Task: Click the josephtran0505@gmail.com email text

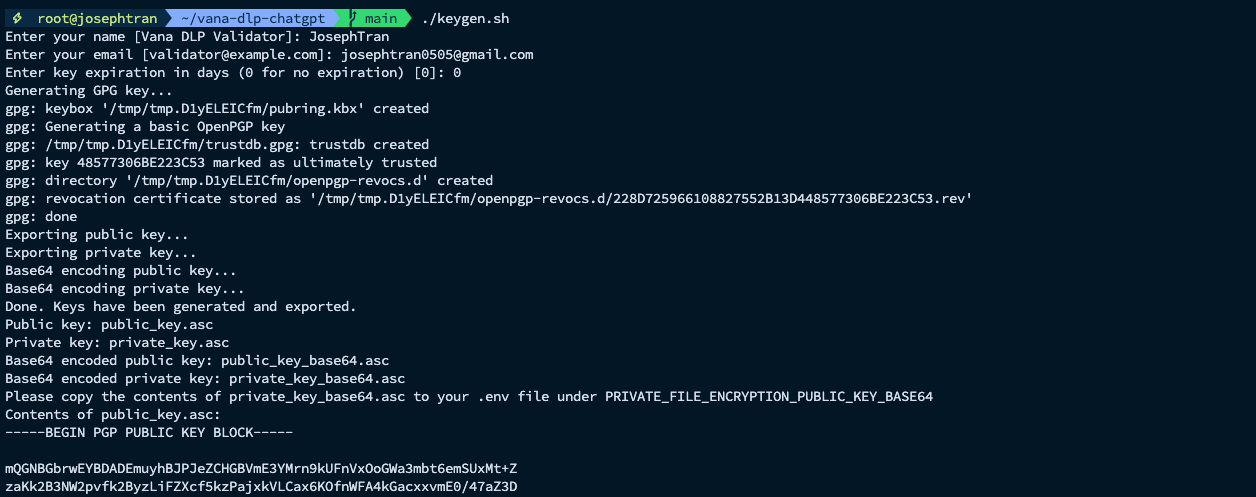Action: 437,55
